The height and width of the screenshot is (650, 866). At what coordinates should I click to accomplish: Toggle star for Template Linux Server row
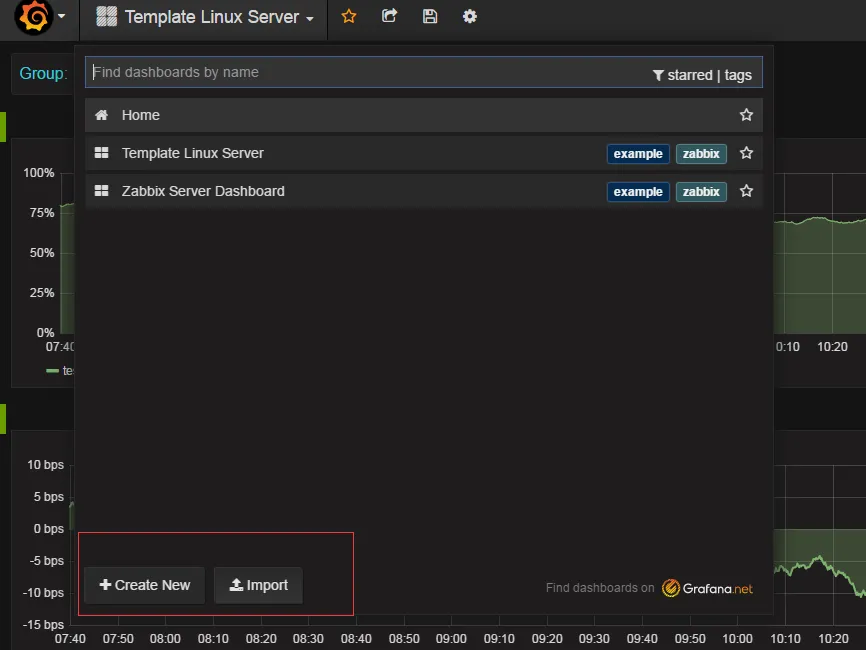pyautogui.click(x=746, y=153)
